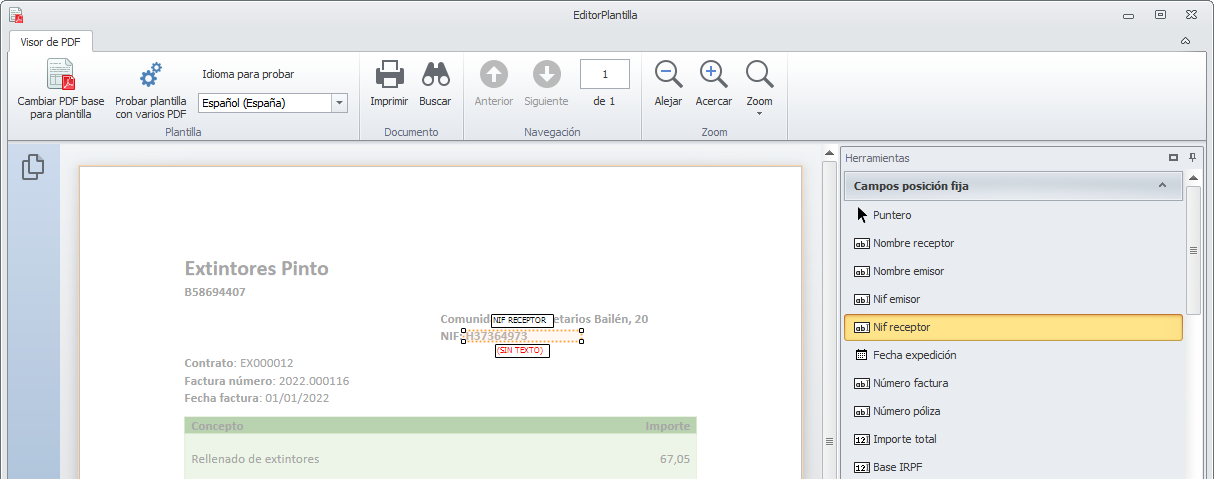Click Alejar zoom out magnifier
This screenshot has height=479, width=1214.
pos(668,75)
